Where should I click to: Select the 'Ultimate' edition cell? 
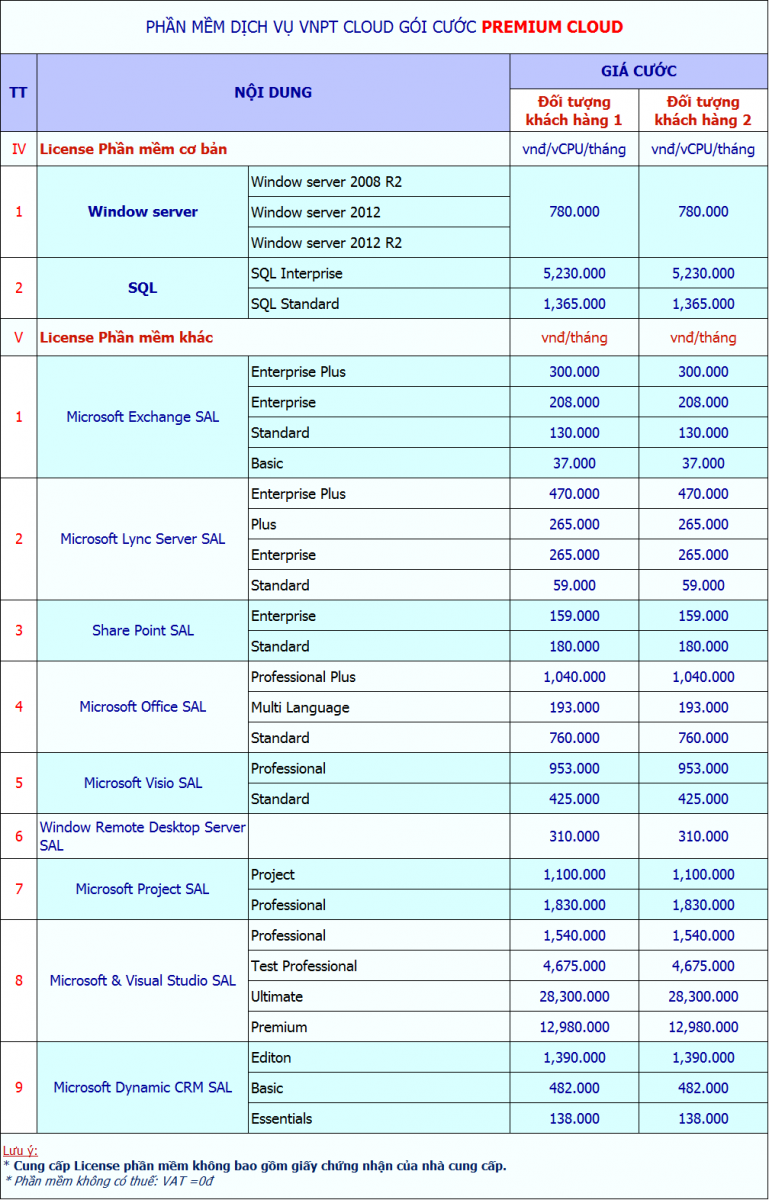pos(379,996)
